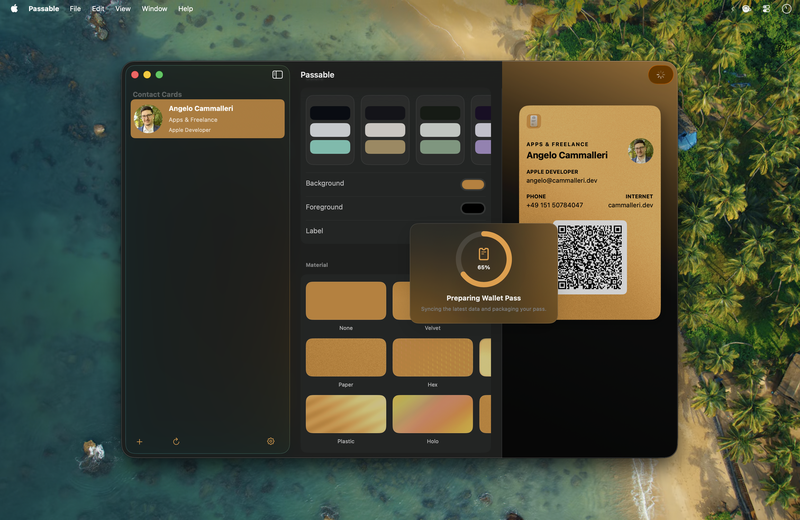Click the Material section heading

pyautogui.click(x=317, y=265)
